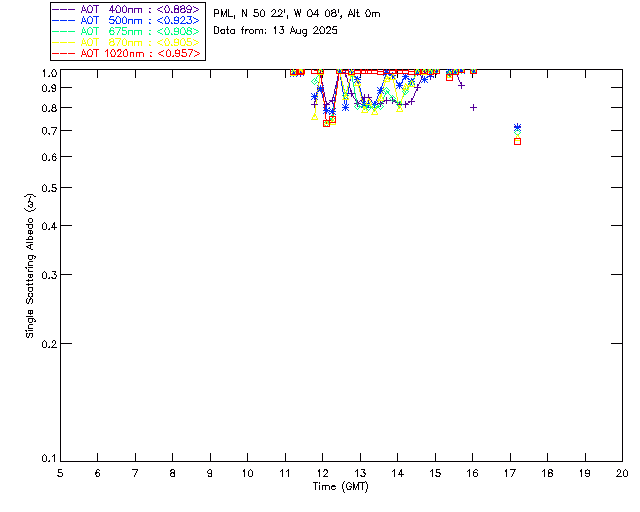Click the PML station location title
The width and height of the screenshot is (640, 512).
click(297, 14)
